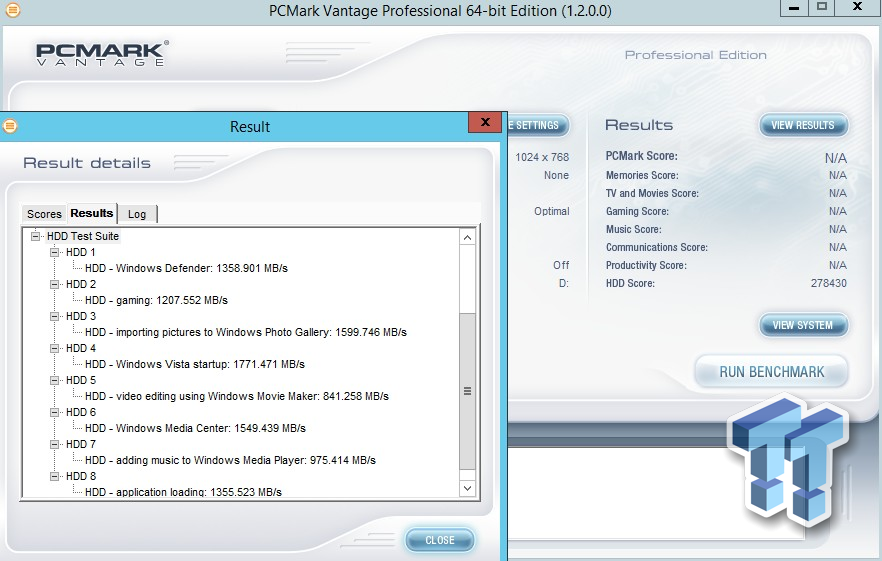Collapse the HDD 4 node
882x561 pixels.
pyautogui.click(x=55, y=348)
